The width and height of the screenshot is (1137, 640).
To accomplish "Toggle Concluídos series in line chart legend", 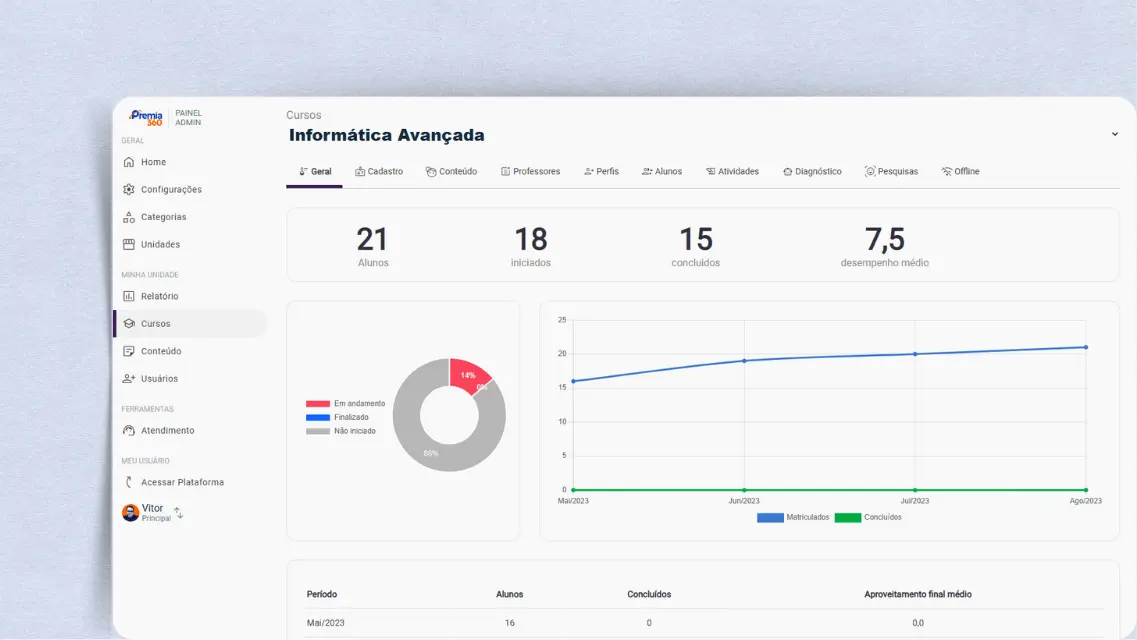I will (868, 518).
